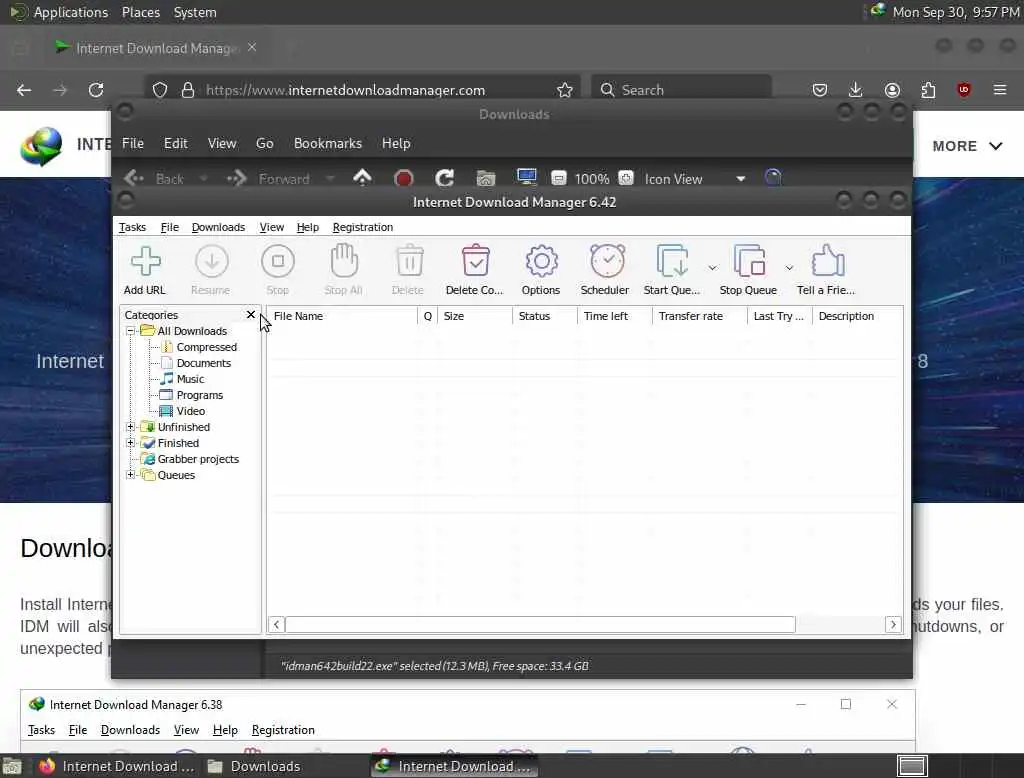Click the Reload icon in the file manager toolbar
Viewport: 1024px width, 778px height.
pyautogui.click(x=445, y=178)
